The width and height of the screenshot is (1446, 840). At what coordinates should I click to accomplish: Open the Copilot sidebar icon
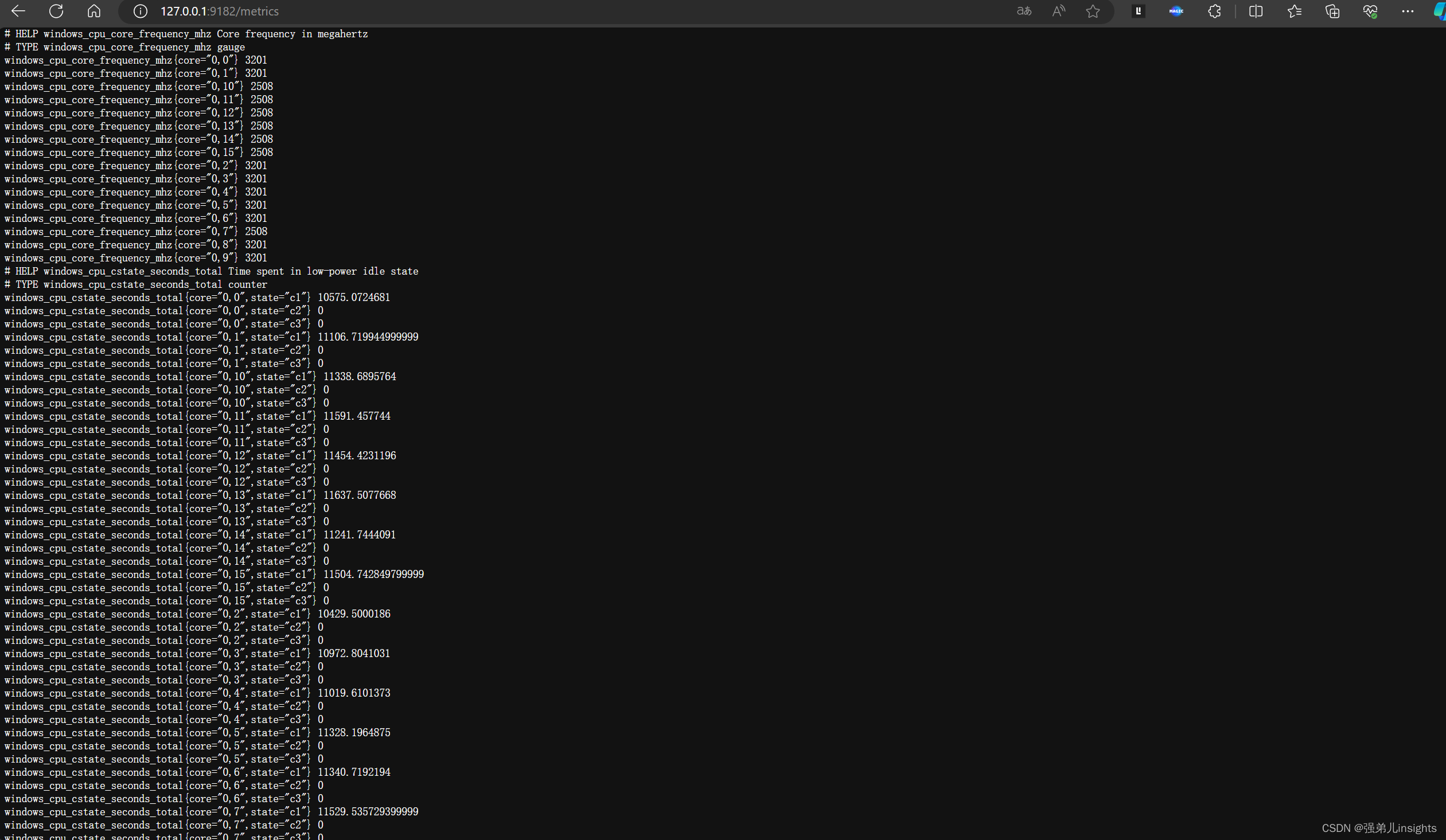click(x=1439, y=11)
